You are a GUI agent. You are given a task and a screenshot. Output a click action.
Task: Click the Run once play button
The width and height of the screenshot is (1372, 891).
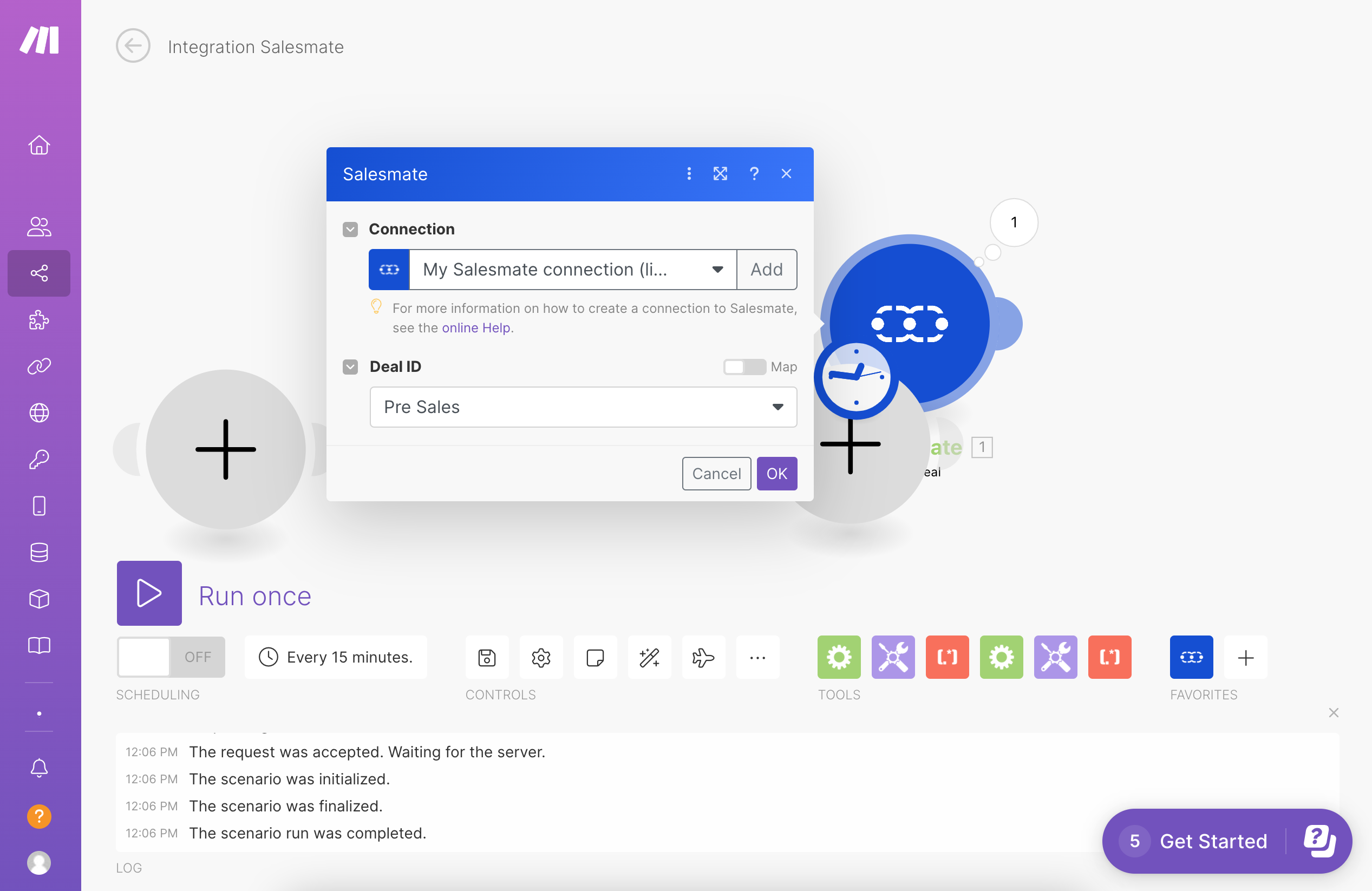coord(149,594)
